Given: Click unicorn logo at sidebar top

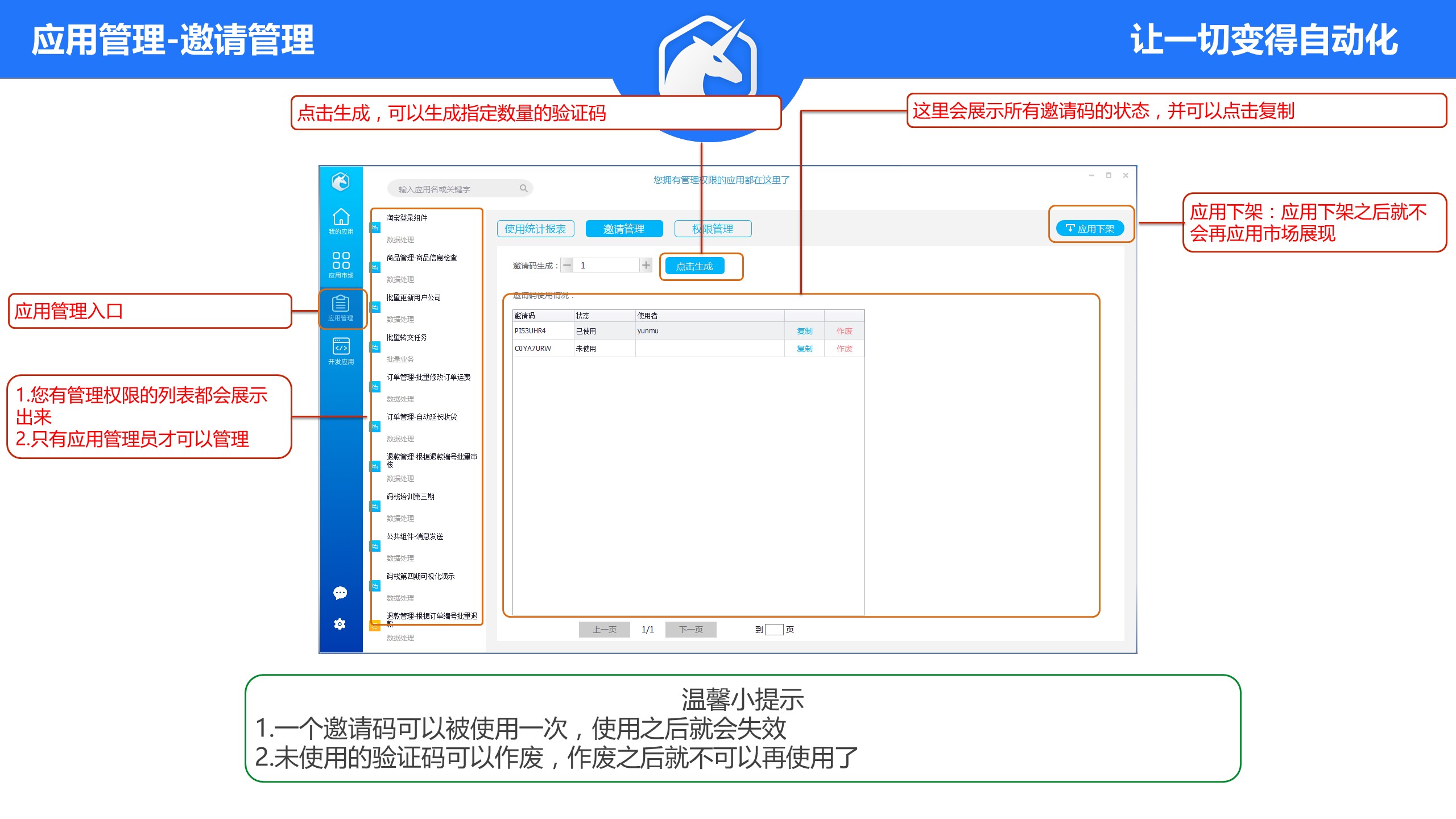Looking at the screenshot, I should pyautogui.click(x=340, y=182).
